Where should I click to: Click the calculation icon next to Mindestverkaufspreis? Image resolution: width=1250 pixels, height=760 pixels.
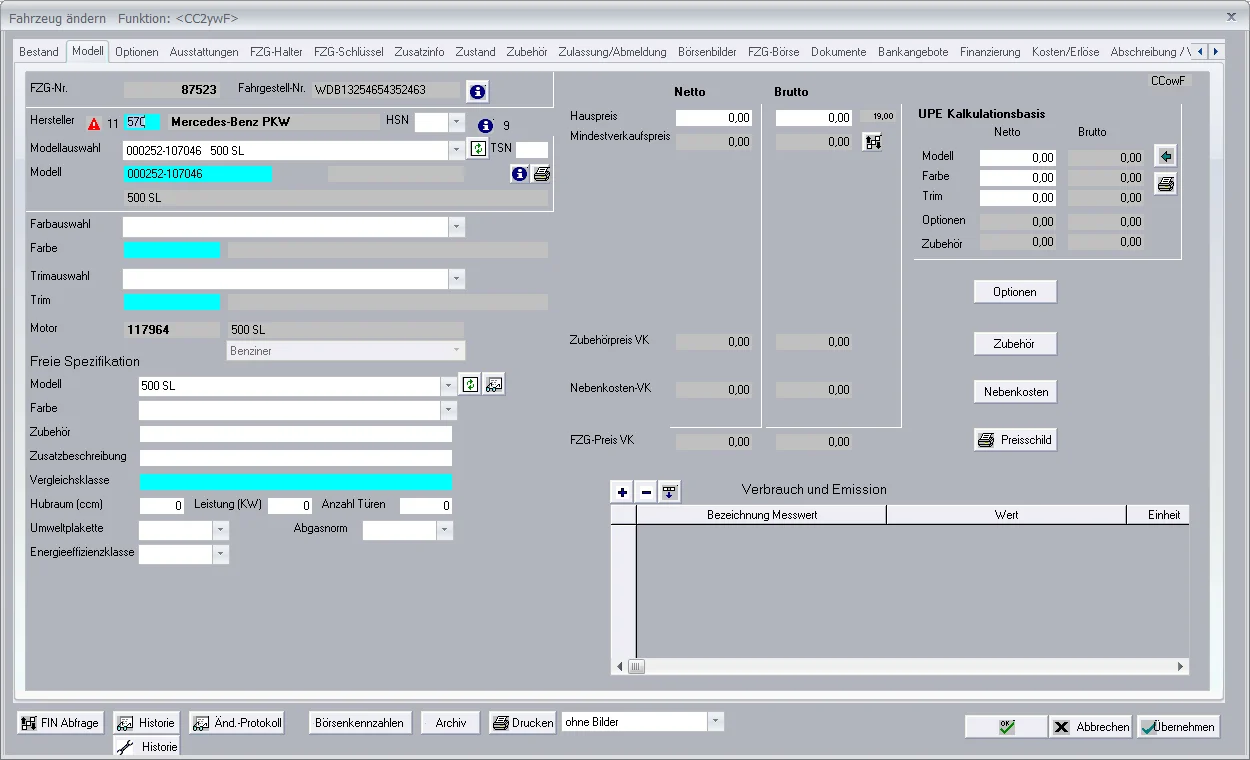[873, 141]
